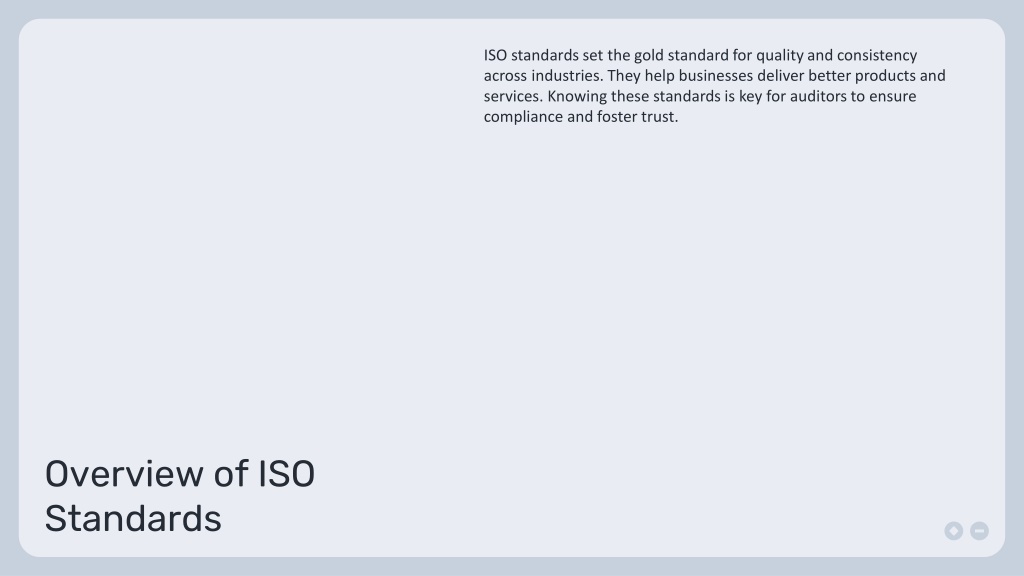Click 'services.' at start of third line
The height and width of the screenshot is (576, 1024).
513,97
